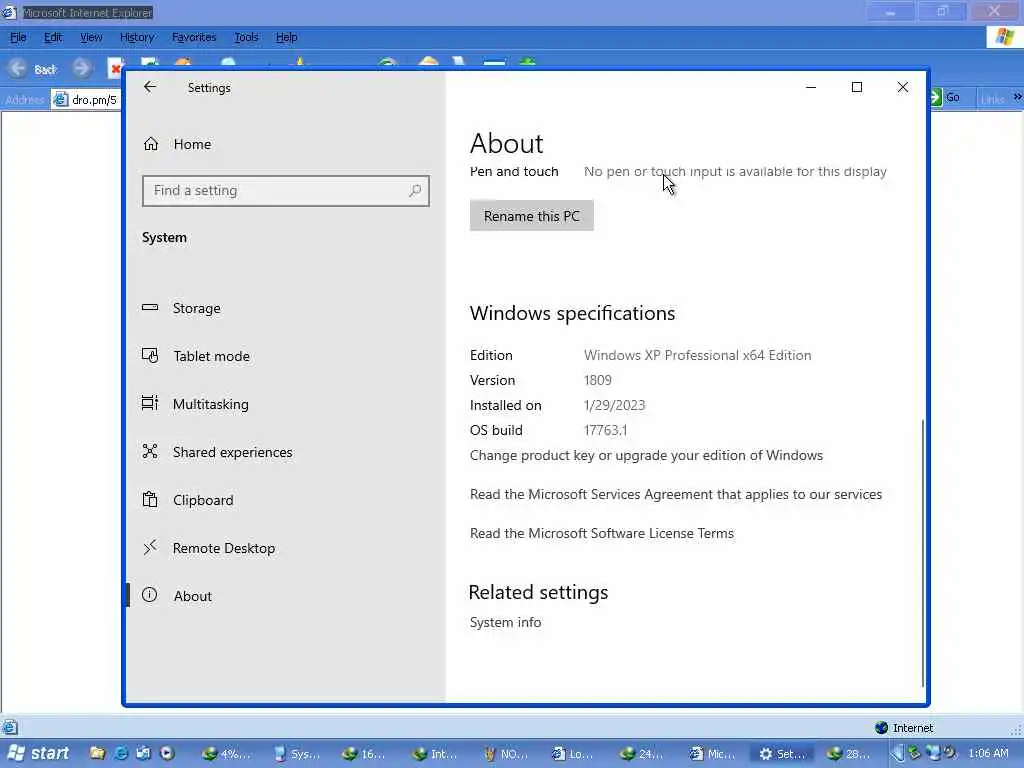The image size is (1024, 768).
Task: Click the Rename this PC button
Action: (x=532, y=216)
